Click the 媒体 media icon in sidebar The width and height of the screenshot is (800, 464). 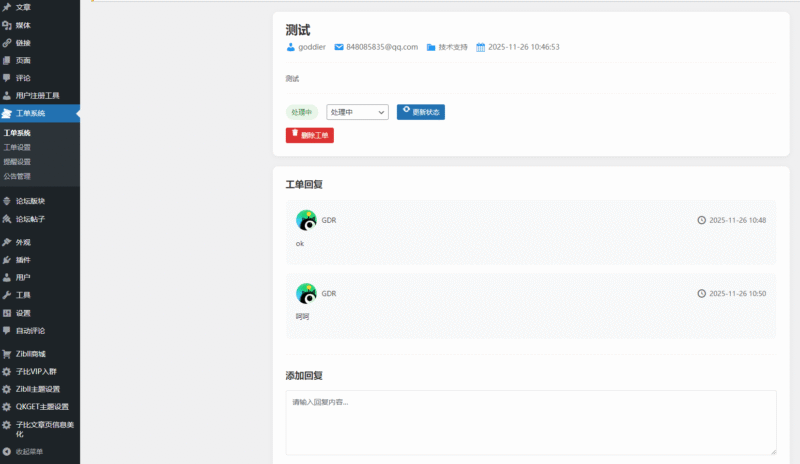(7, 24)
